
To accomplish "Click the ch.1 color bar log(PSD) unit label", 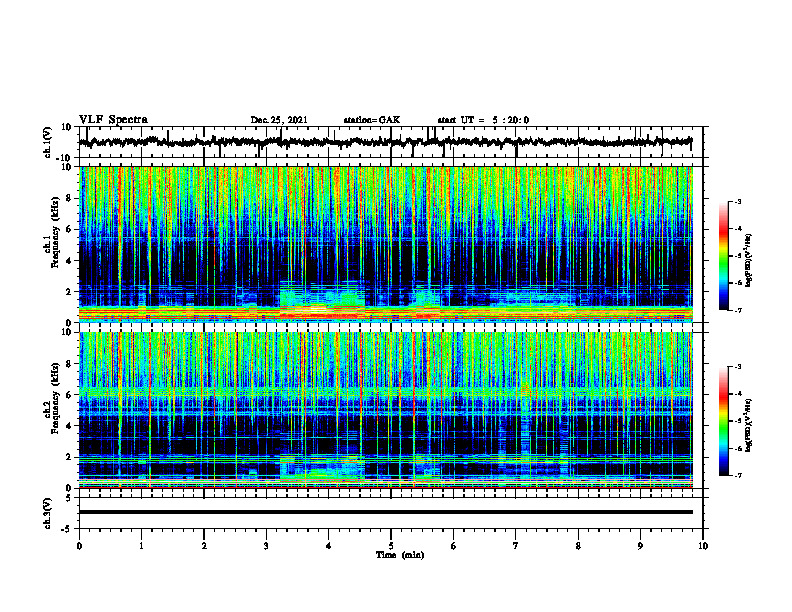I will 749,260.
